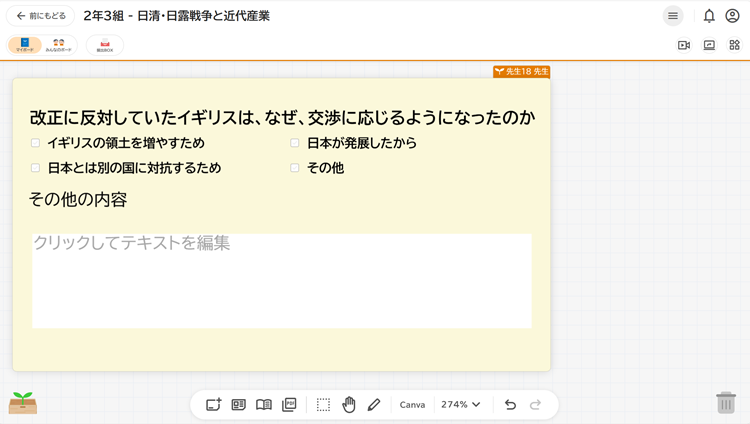The height and width of the screenshot is (424, 750).
Task: Expand the 274% zoom dropdown
Action: [461, 405]
